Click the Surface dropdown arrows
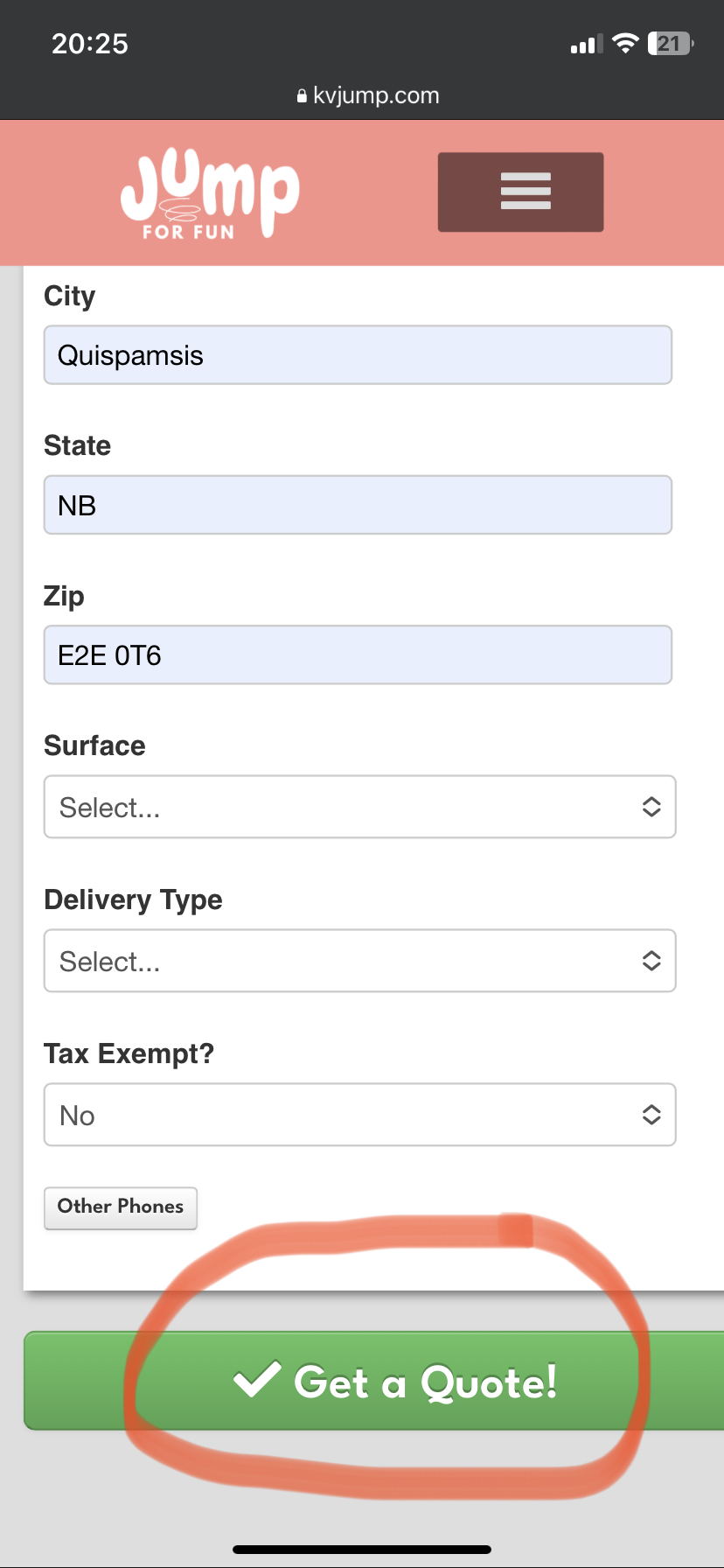 click(x=651, y=807)
